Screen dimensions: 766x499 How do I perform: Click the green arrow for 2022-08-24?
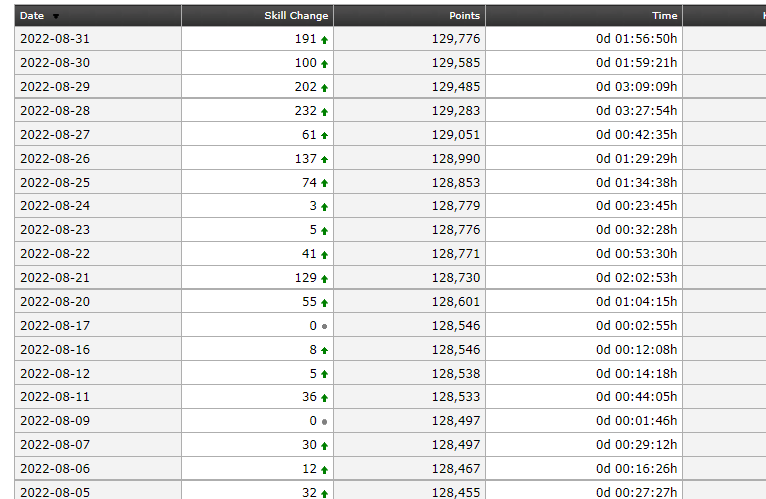click(324, 207)
